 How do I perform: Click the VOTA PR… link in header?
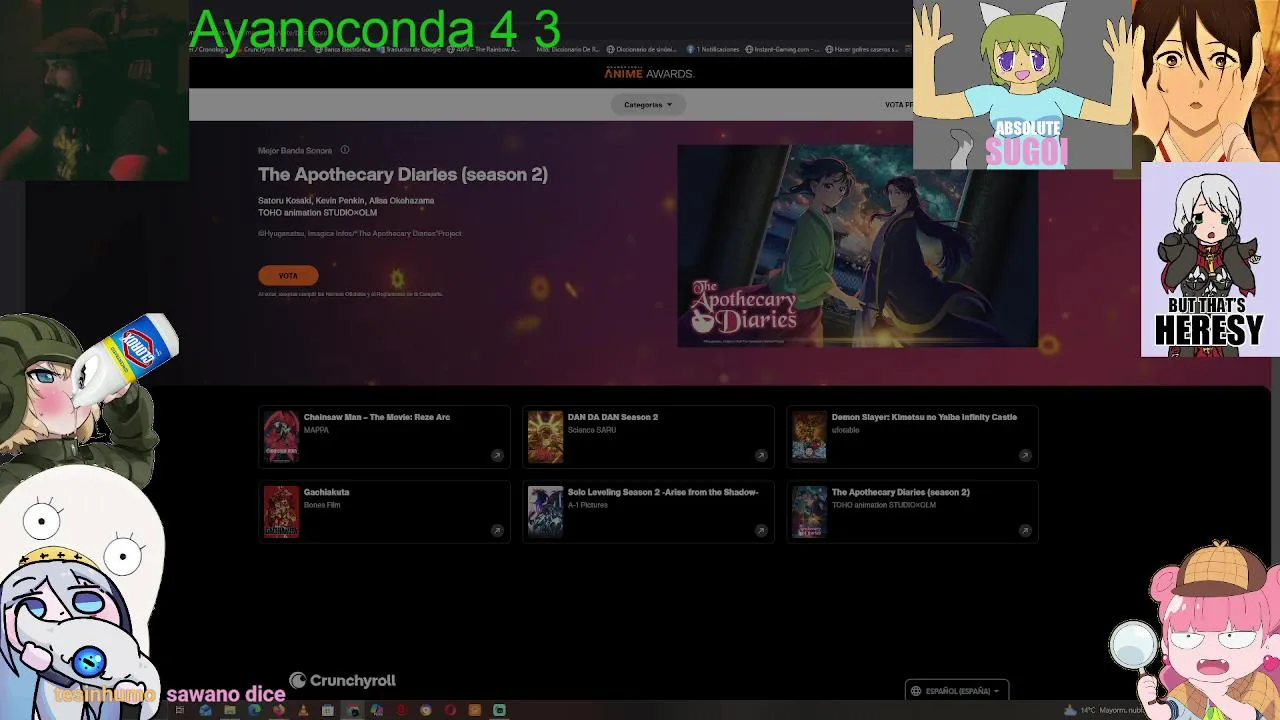click(x=898, y=104)
